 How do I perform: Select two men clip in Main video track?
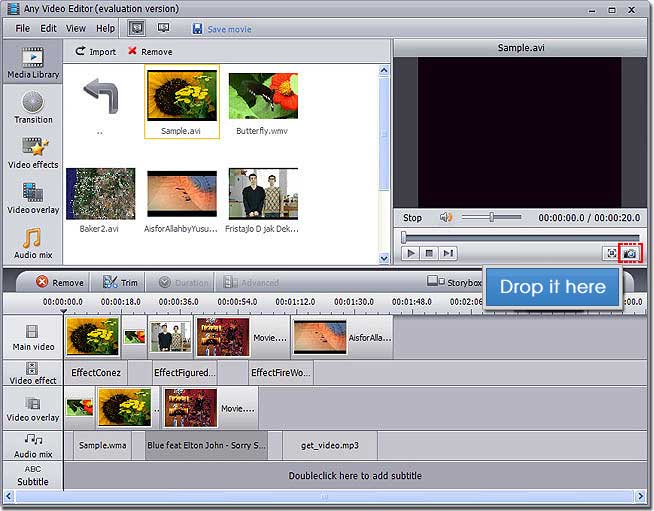[x=170, y=337]
